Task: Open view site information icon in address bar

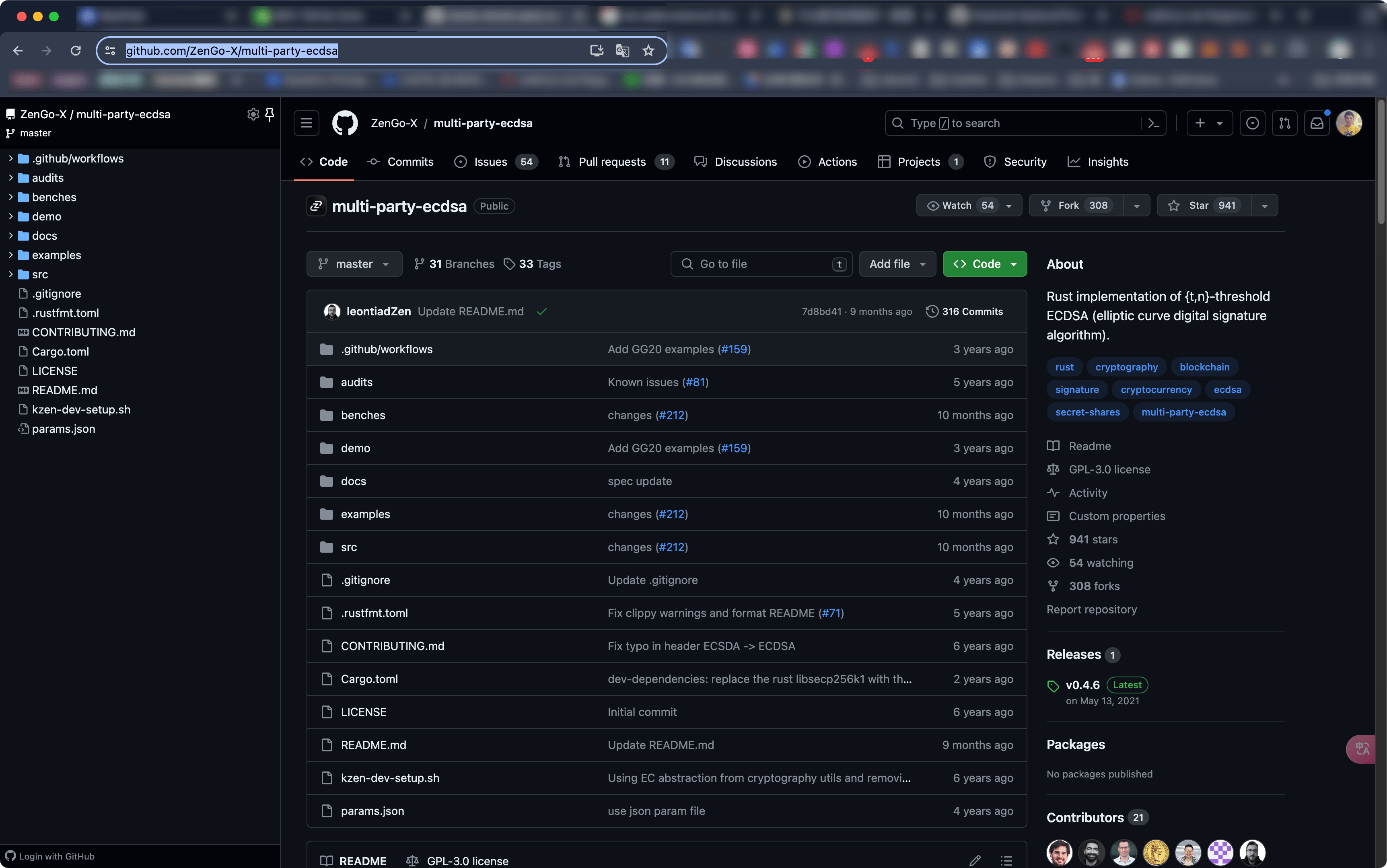Action: (x=111, y=51)
